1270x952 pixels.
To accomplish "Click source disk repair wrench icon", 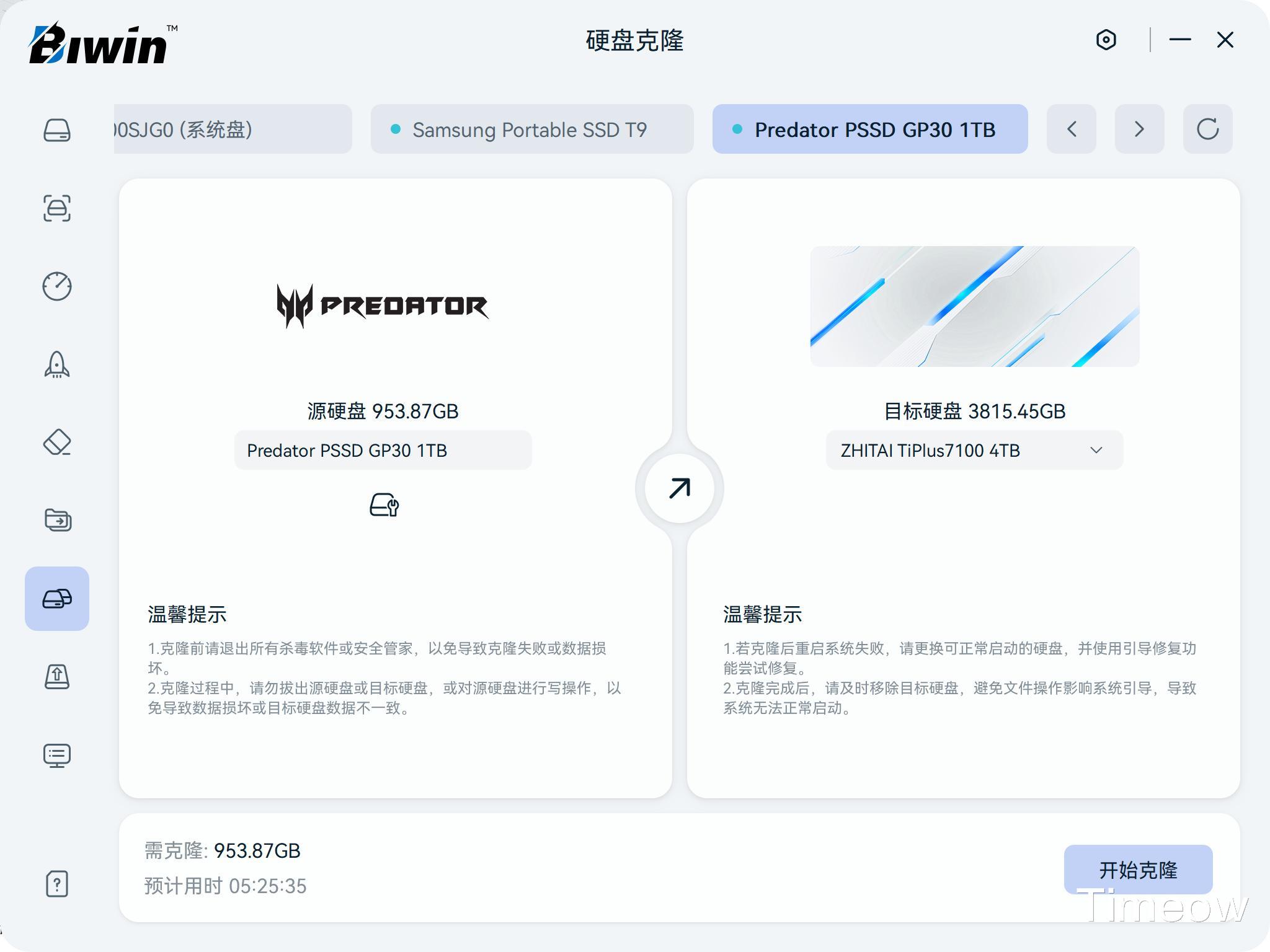I will click(384, 505).
